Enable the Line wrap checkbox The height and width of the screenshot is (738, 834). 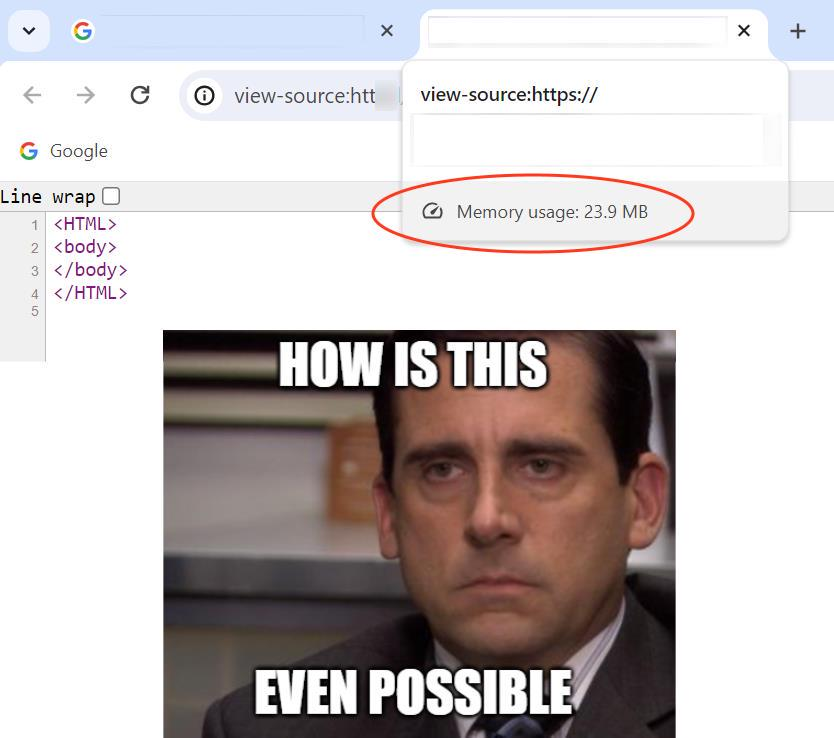(x=111, y=196)
